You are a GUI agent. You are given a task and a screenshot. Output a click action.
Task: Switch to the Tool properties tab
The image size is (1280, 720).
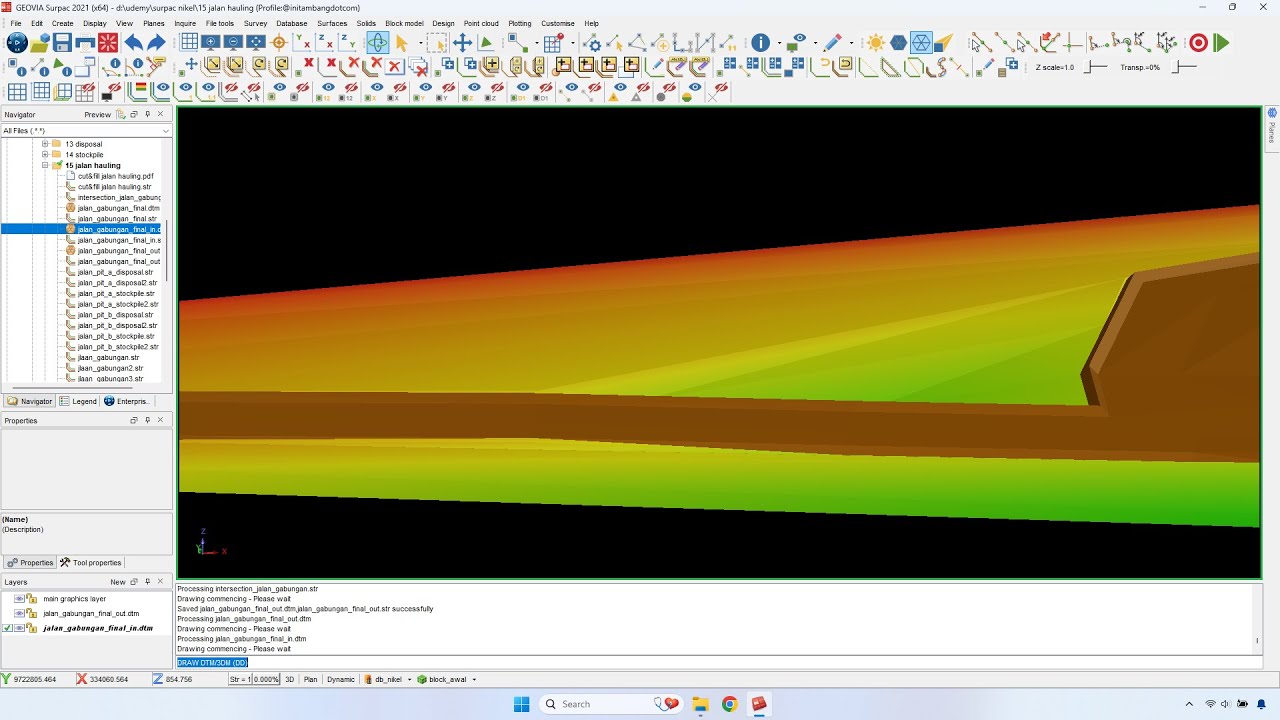pos(90,563)
